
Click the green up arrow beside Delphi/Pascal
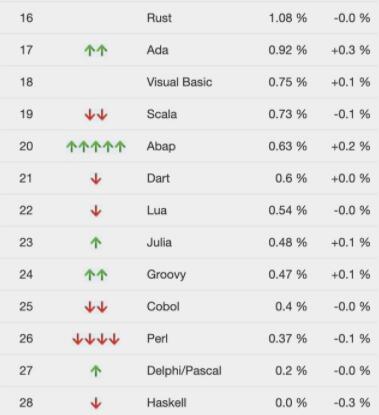(x=96, y=371)
